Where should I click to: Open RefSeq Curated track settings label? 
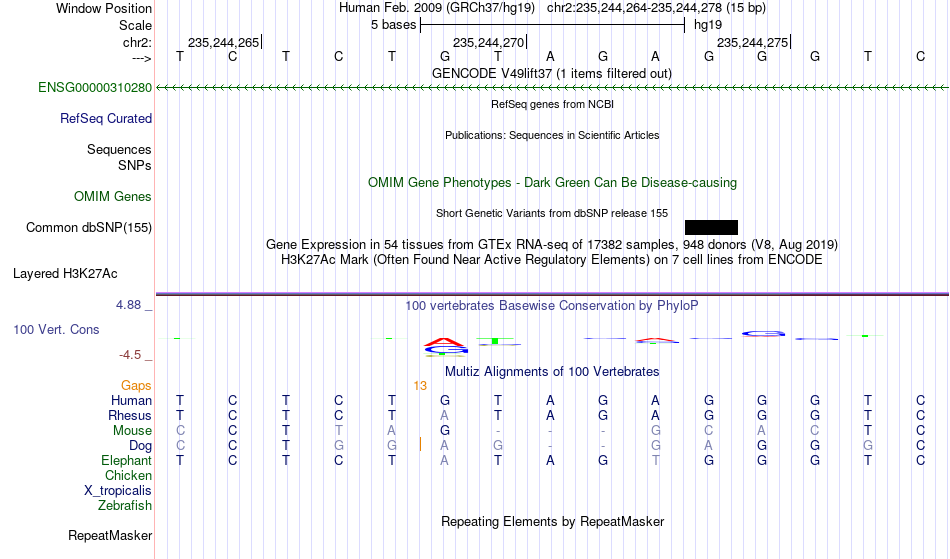[105, 118]
